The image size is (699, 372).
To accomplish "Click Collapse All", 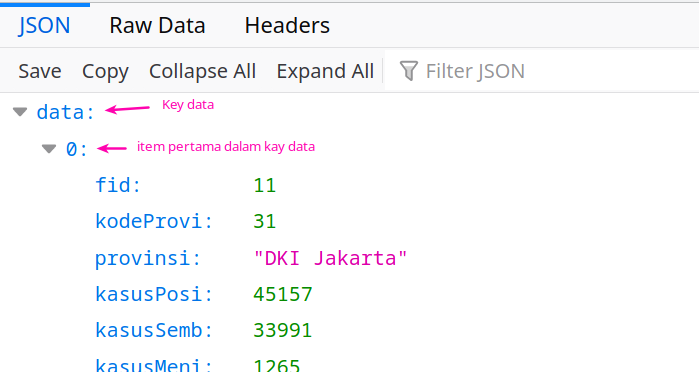I will (x=202, y=71).
